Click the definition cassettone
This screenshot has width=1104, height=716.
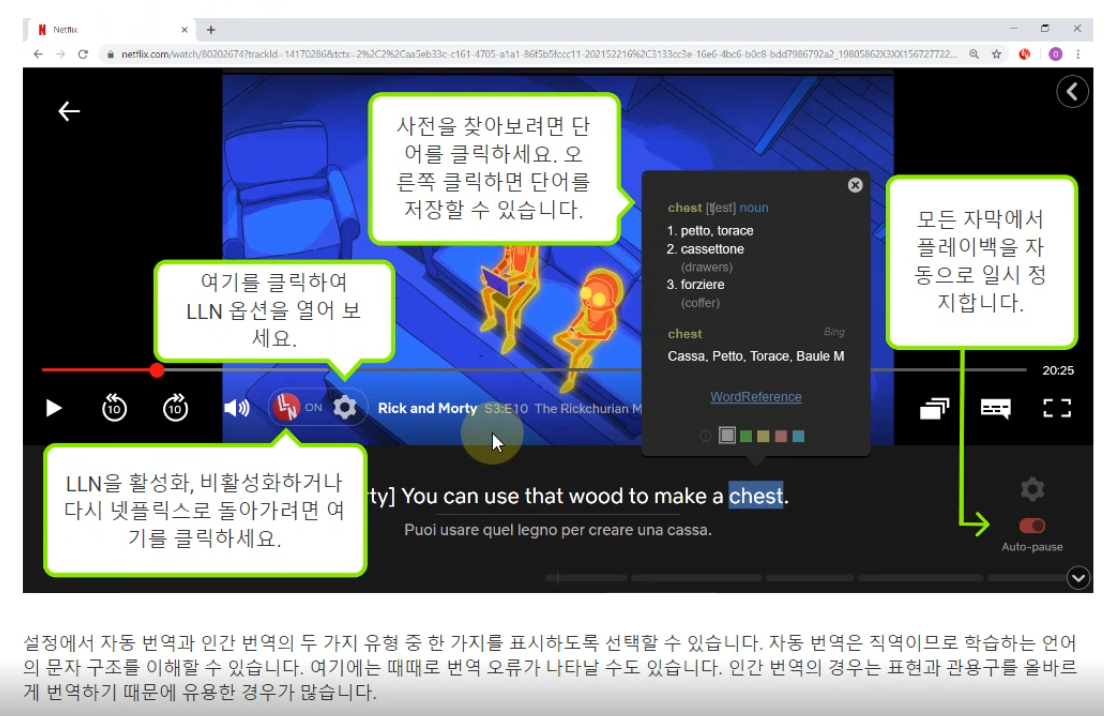coord(712,249)
